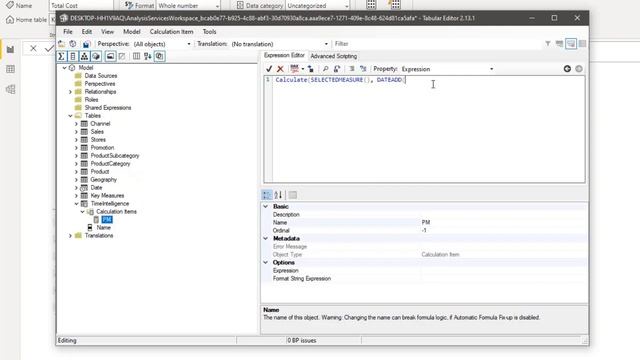Click inside the DAX expression editor
This screenshot has height=360, width=640.
click(429, 129)
